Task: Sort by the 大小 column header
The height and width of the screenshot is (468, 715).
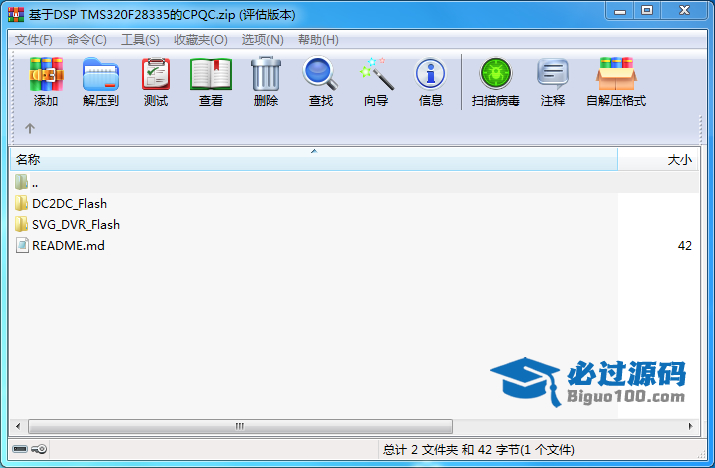Action: tap(658, 160)
